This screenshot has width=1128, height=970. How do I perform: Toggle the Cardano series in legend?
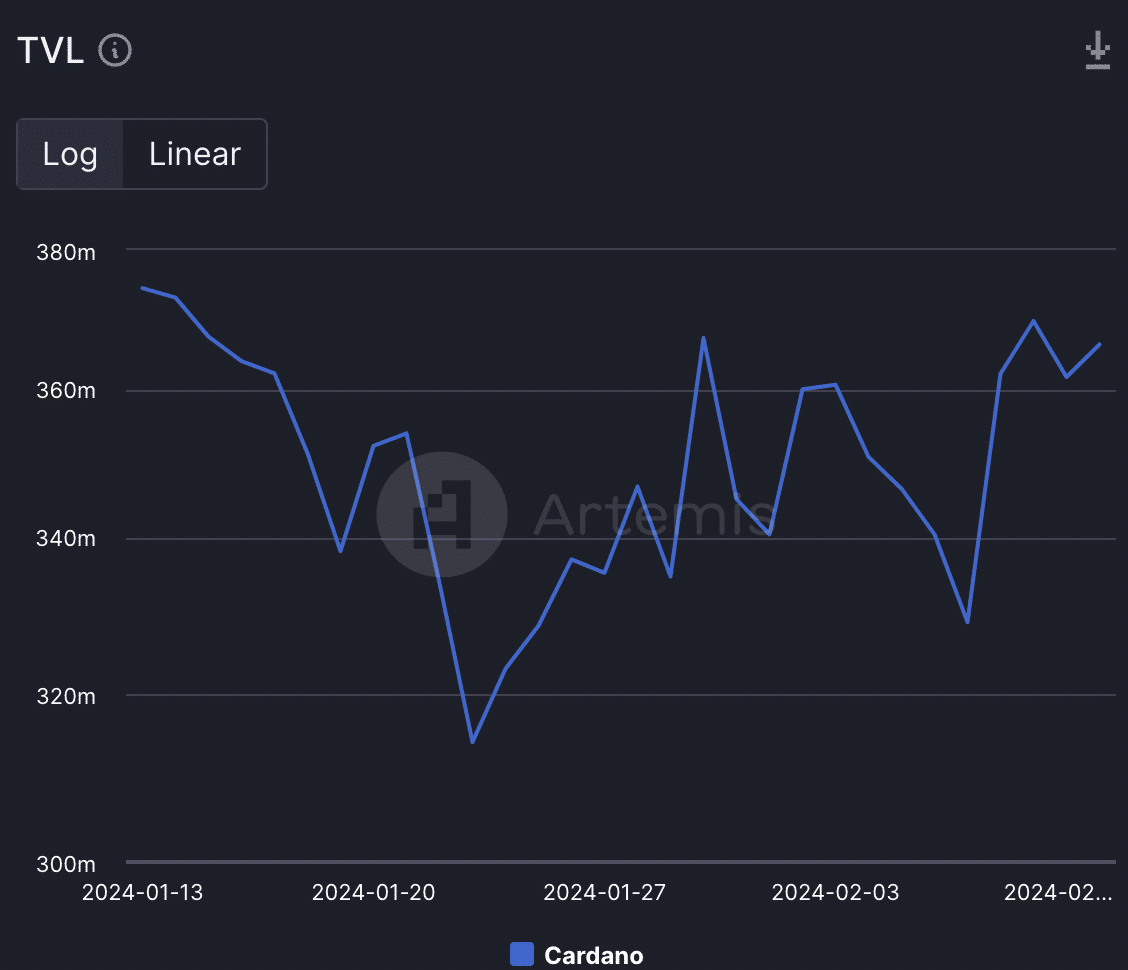[x=593, y=955]
